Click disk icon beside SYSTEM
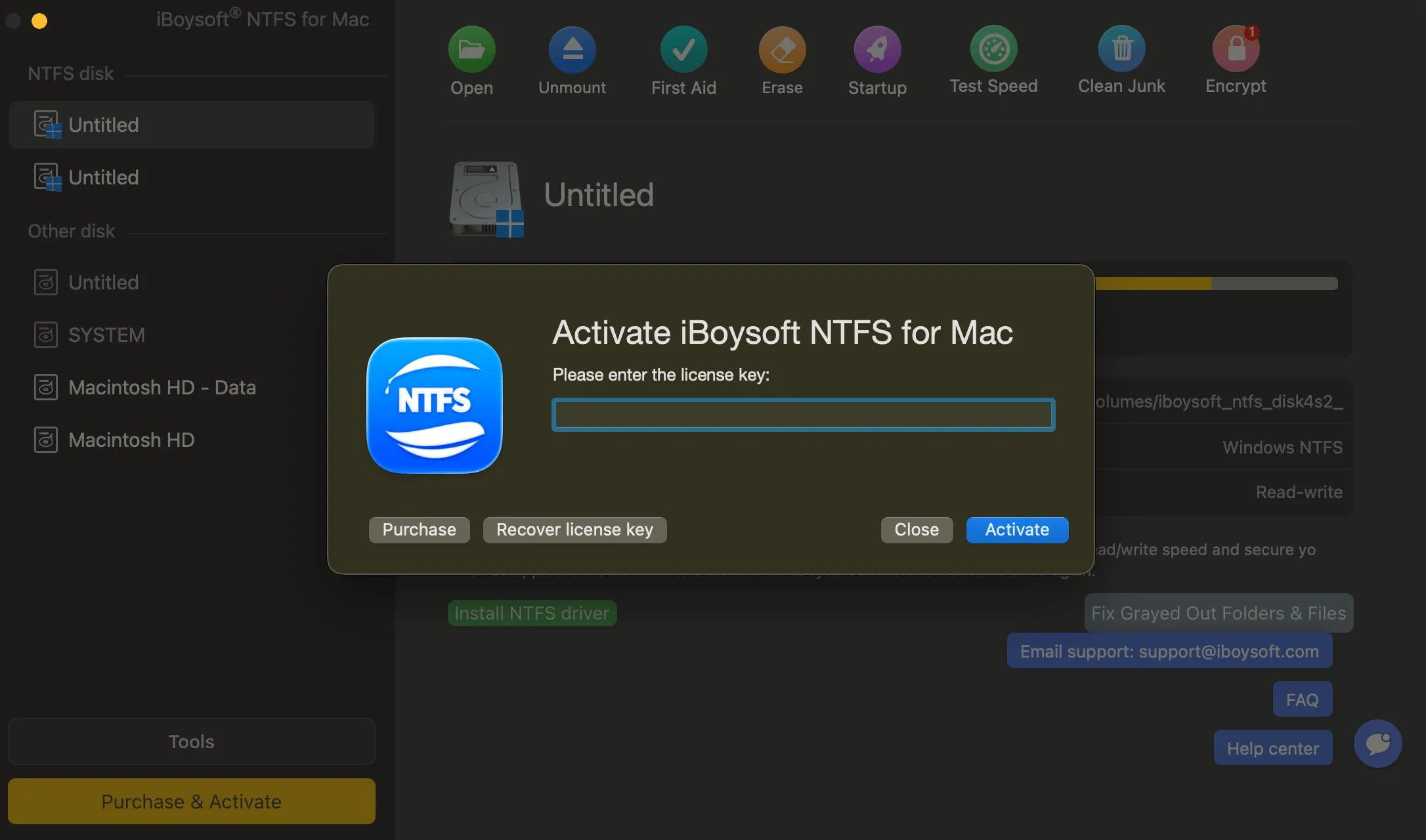Image resolution: width=1426 pixels, height=840 pixels. (x=46, y=335)
